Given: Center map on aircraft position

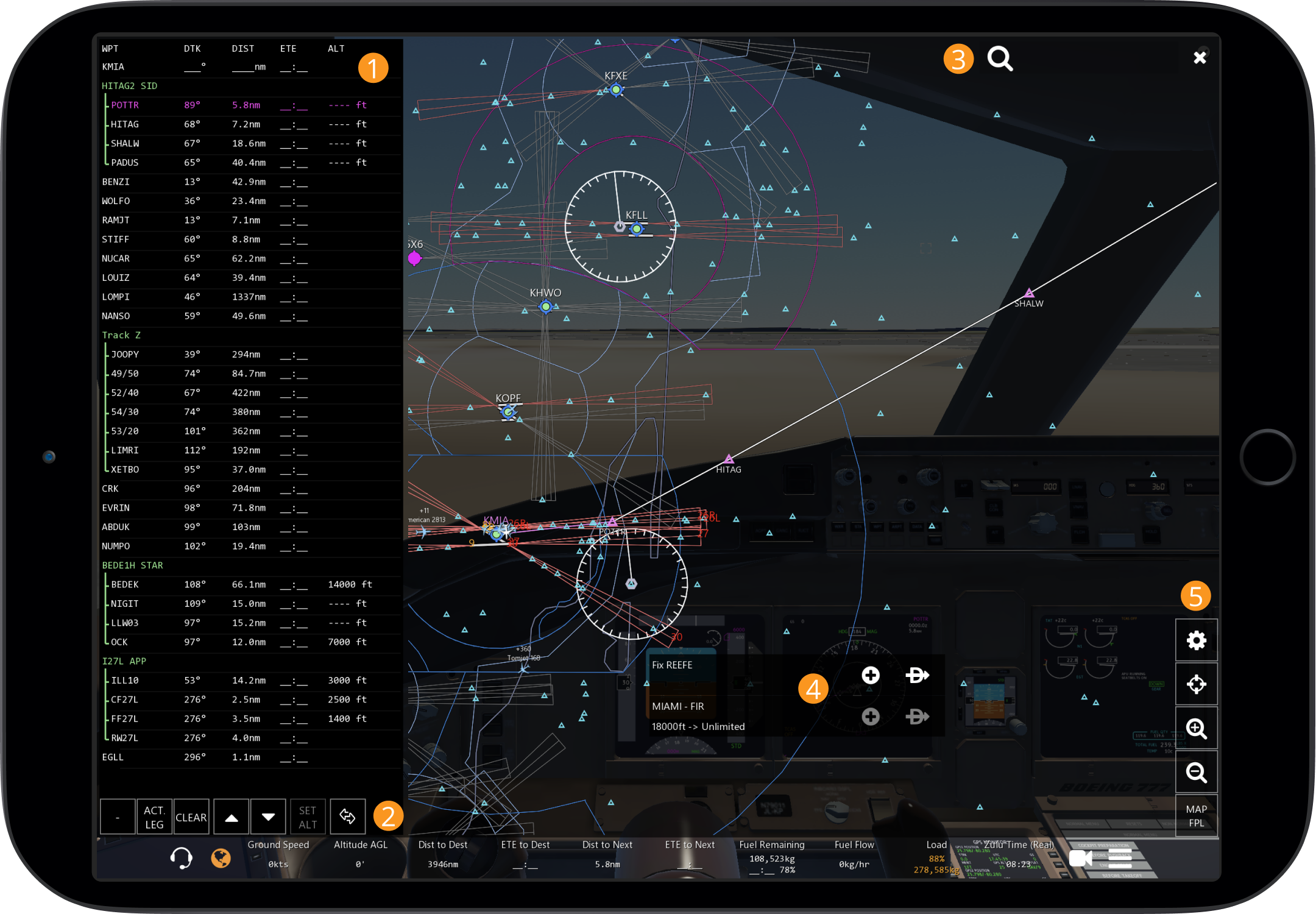Looking at the screenshot, I should point(1196,684).
